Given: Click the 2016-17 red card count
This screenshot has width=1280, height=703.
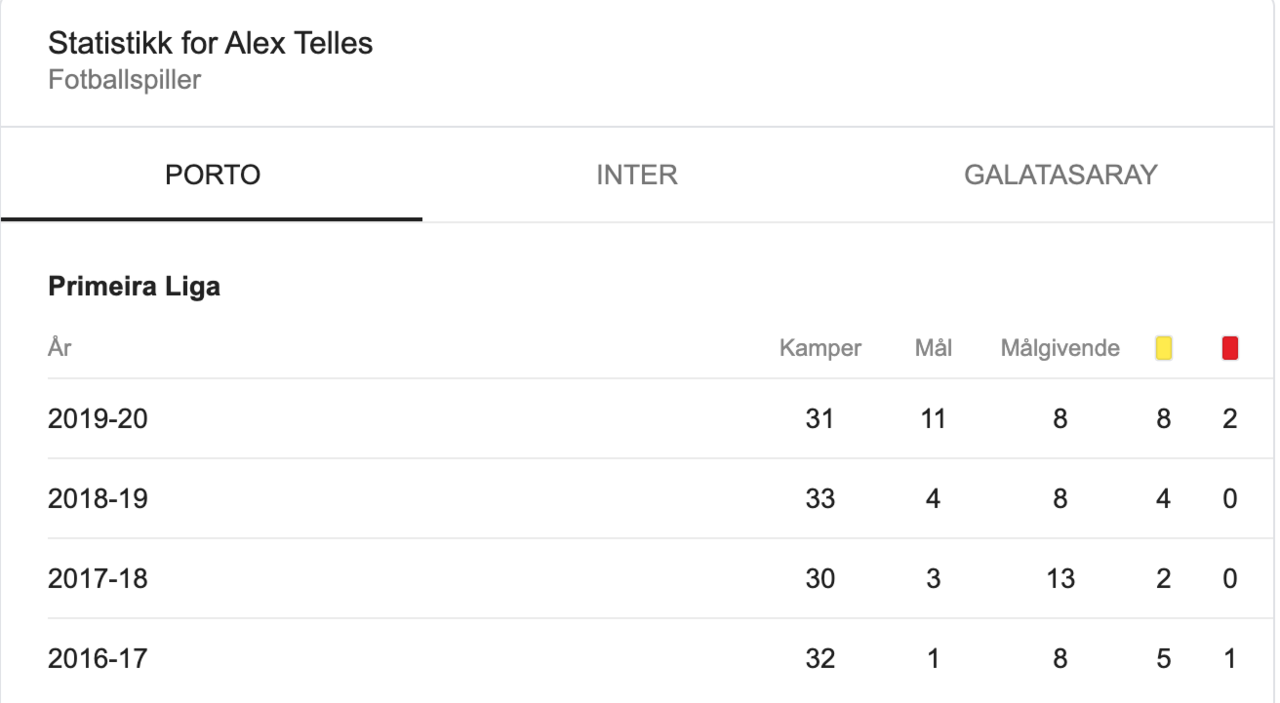Looking at the screenshot, I should click(1230, 659).
